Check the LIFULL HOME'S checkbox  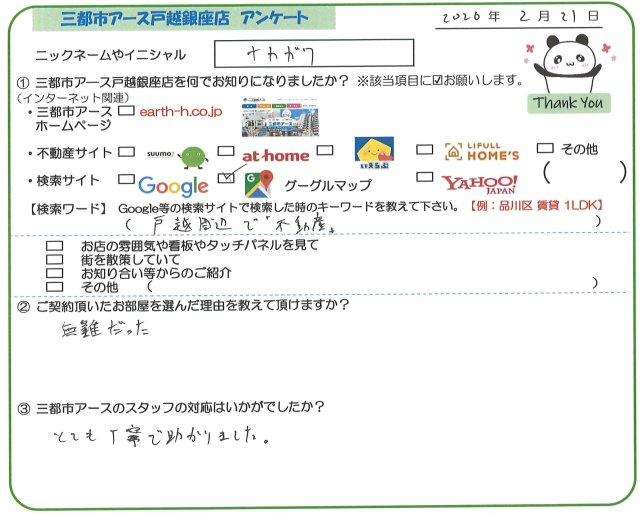[x=424, y=149]
